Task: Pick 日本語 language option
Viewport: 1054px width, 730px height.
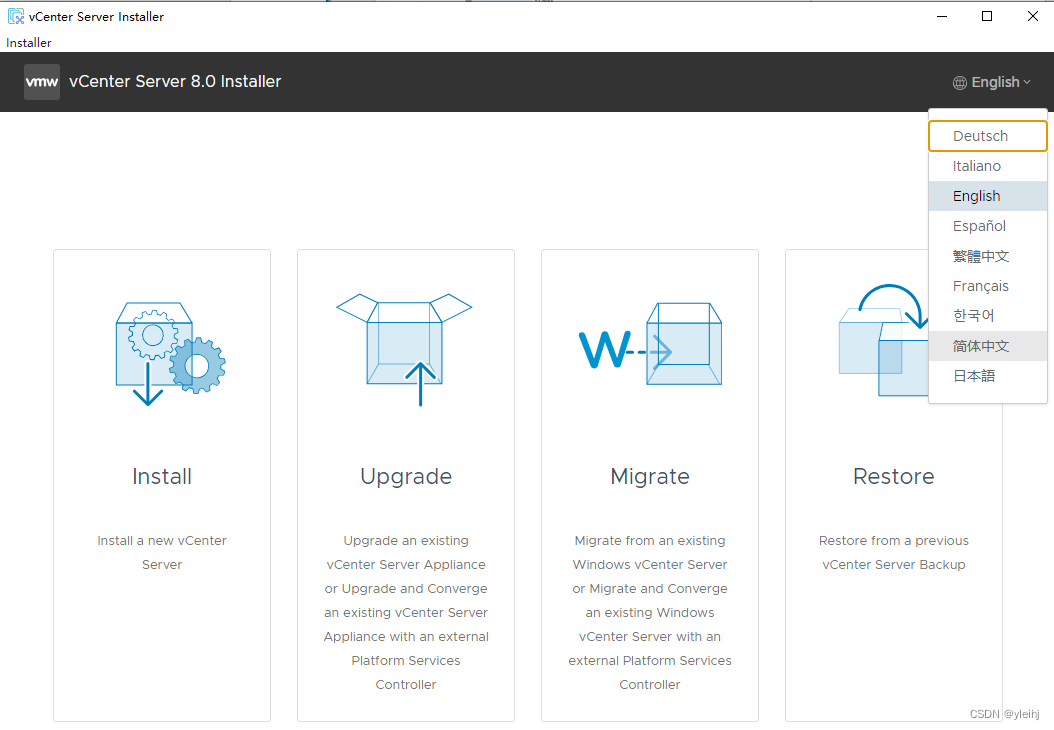Action: pyautogui.click(x=987, y=376)
